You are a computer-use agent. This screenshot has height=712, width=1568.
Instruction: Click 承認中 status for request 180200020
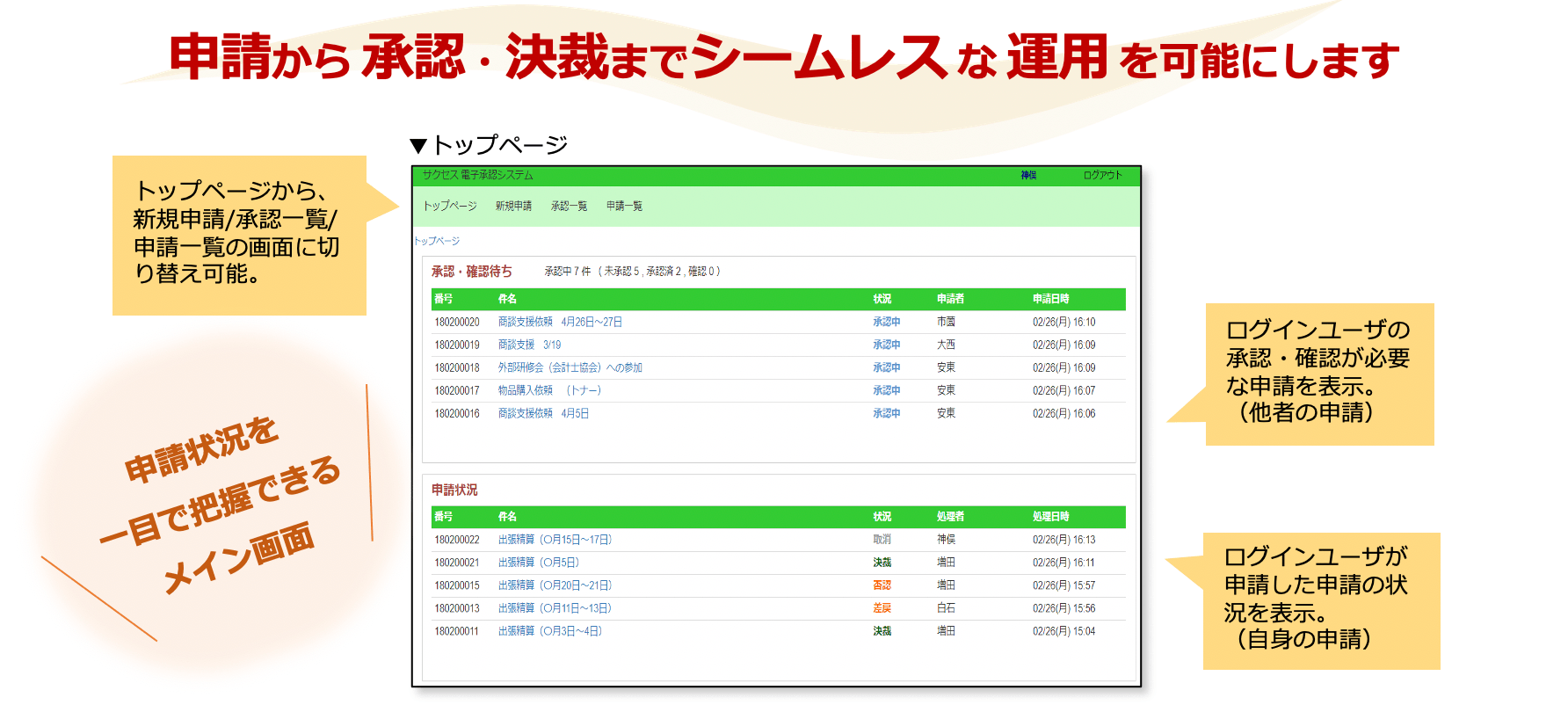tap(886, 322)
